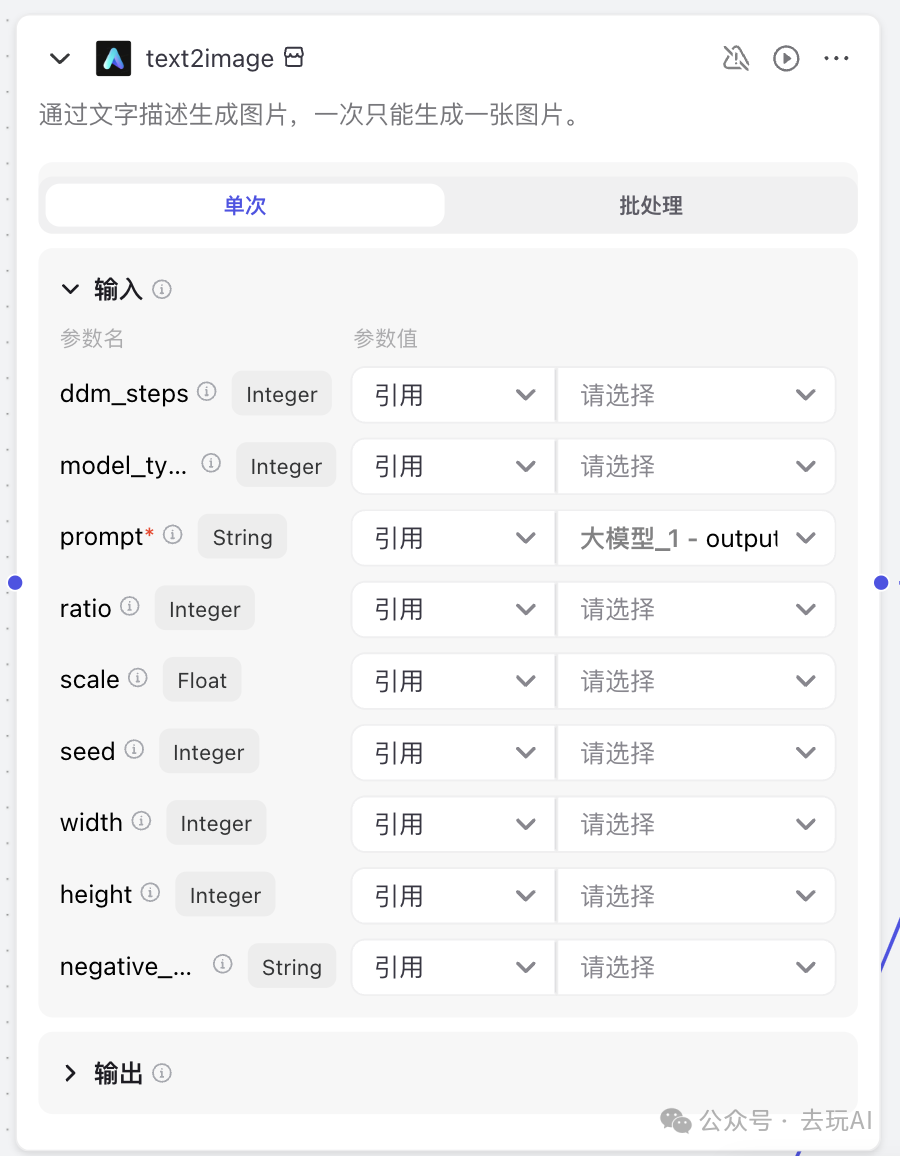This screenshot has height=1156, width=900.
Task: Collapse the text2image node chevron
Action: pyautogui.click(x=60, y=58)
